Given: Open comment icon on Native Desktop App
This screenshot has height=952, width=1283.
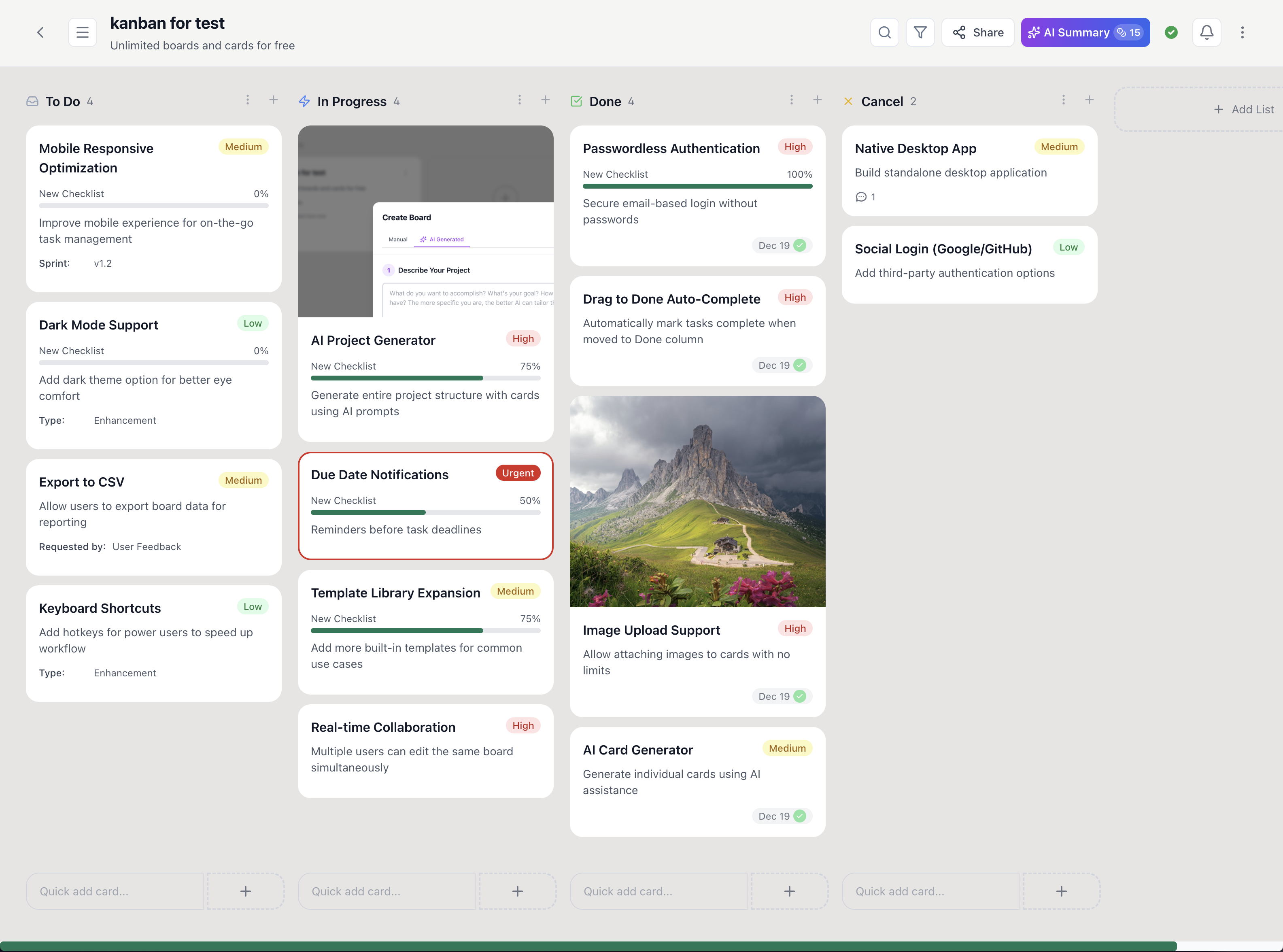Looking at the screenshot, I should (861, 197).
